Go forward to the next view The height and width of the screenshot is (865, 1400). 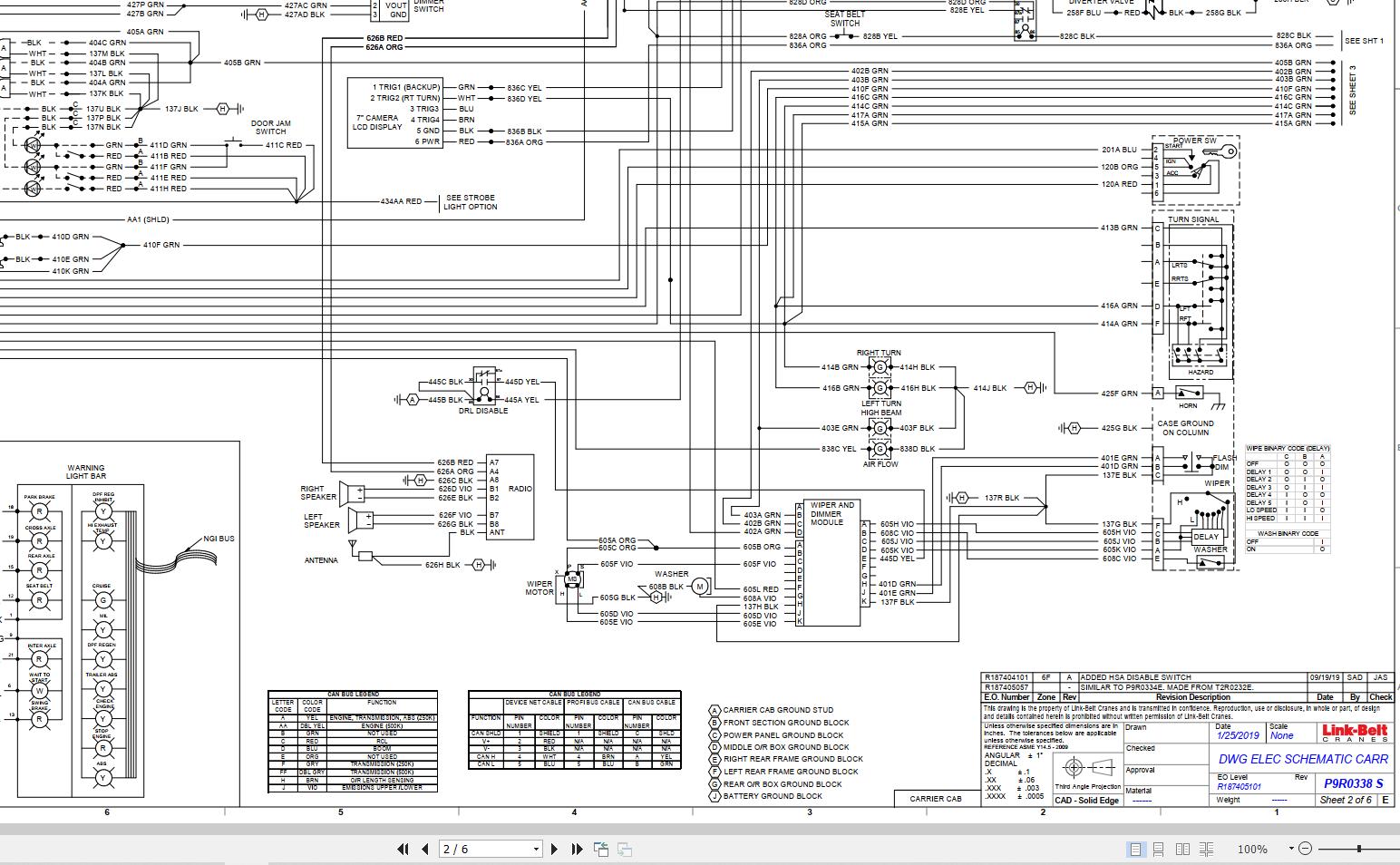pyautogui.click(x=623, y=849)
